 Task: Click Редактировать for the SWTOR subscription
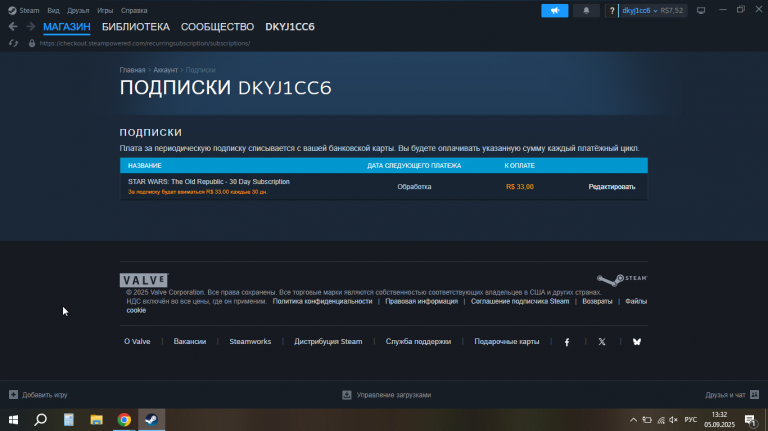pyautogui.click(x=612, y=187)
